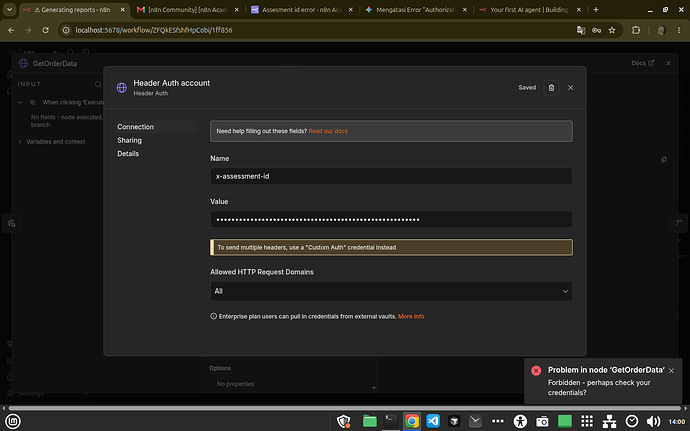Go back in browser history

tap(11, 30)
